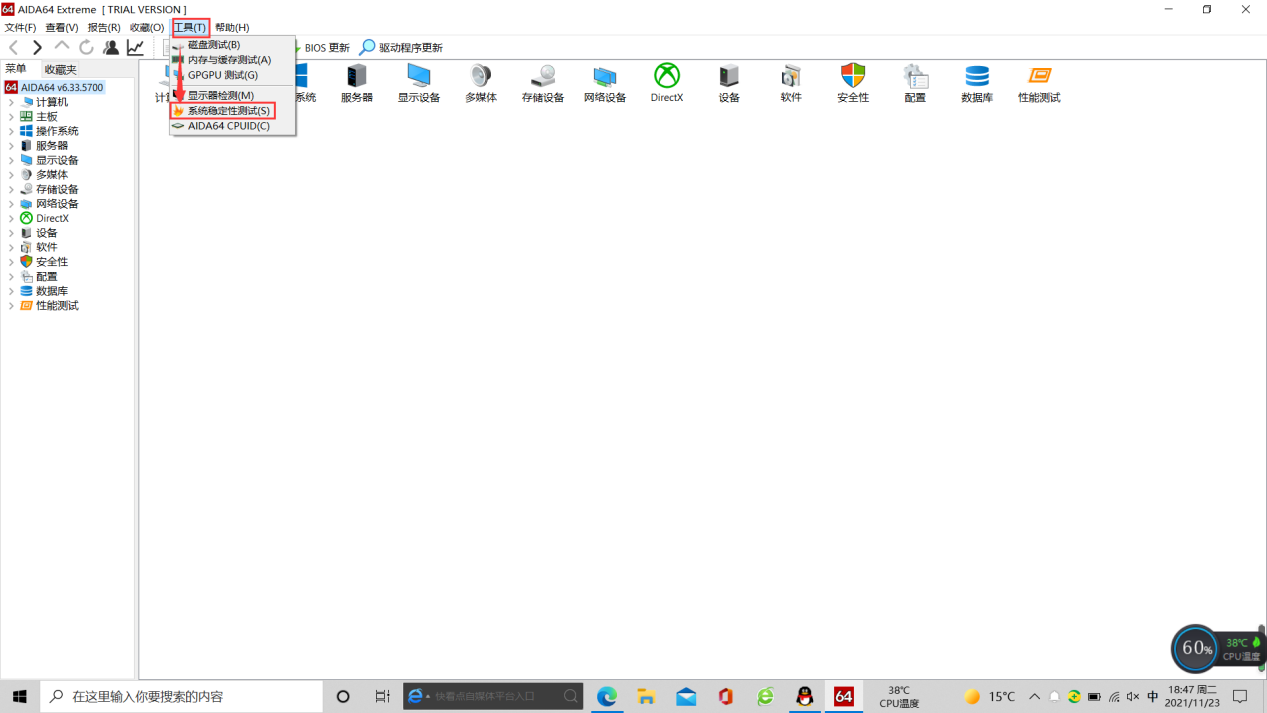Open the 数据库 category icon in the main pane
This screenshot has width=1267, height=713.
pyautogui.click(x=977, y=83)
